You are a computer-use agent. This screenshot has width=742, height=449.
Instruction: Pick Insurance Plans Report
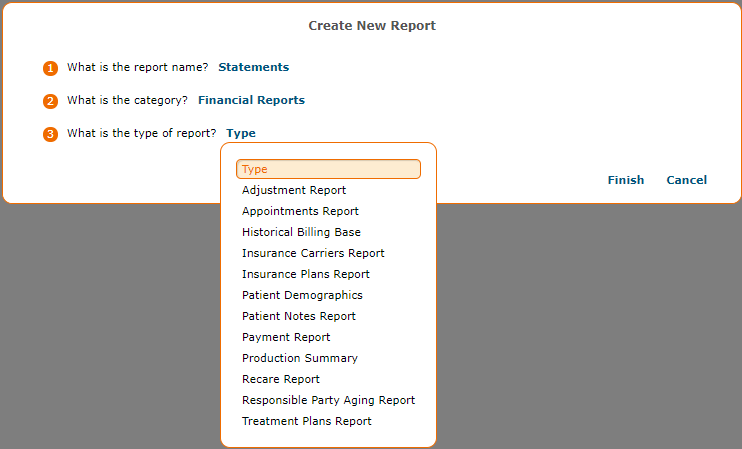(x=306, y=274)
